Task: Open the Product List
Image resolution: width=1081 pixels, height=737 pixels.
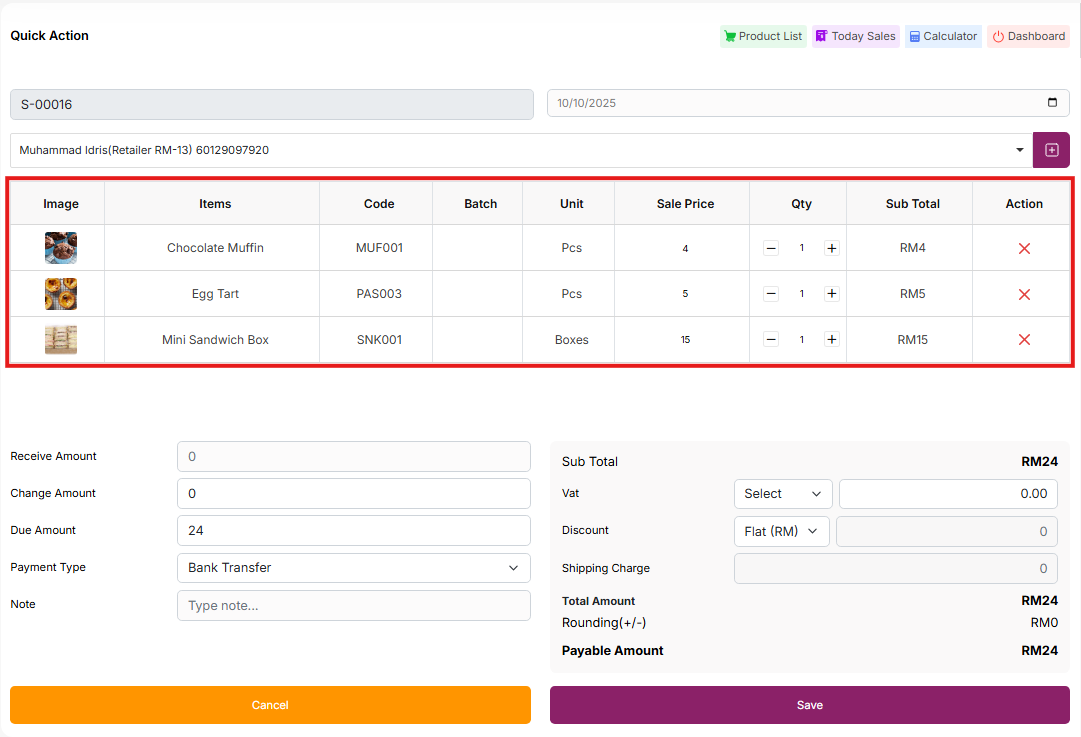Action: 763,36
